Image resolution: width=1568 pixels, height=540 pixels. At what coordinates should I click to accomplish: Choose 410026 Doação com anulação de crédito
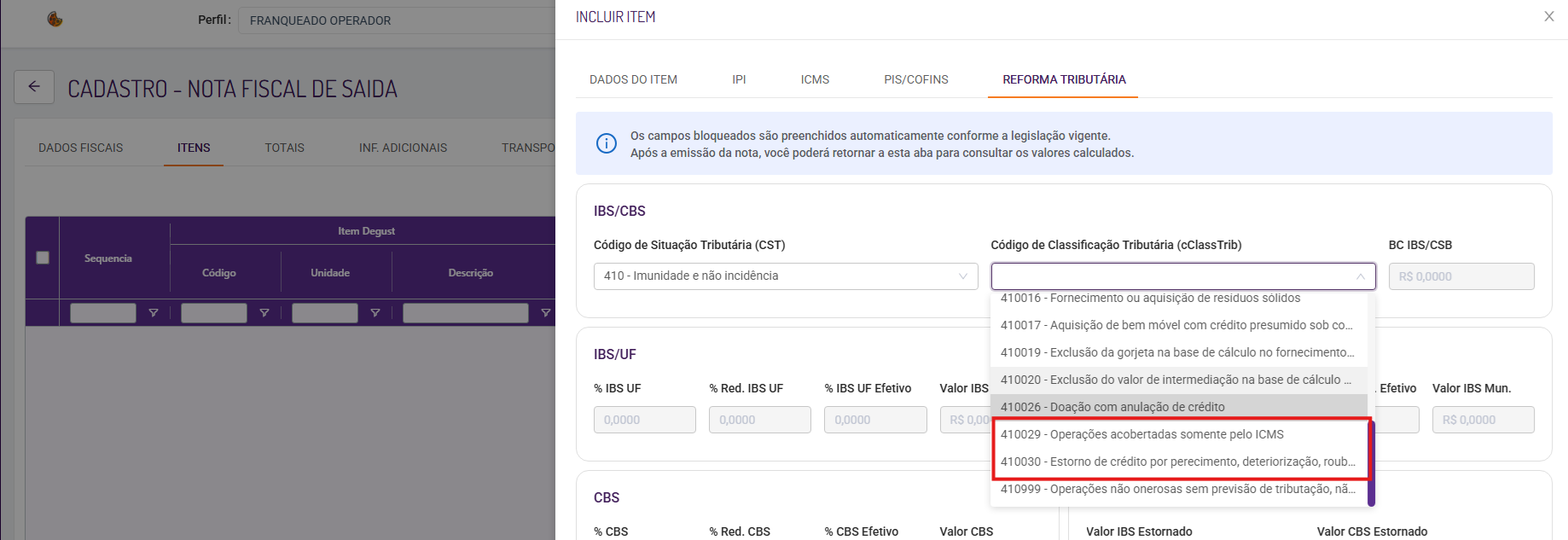(1112, 407)
